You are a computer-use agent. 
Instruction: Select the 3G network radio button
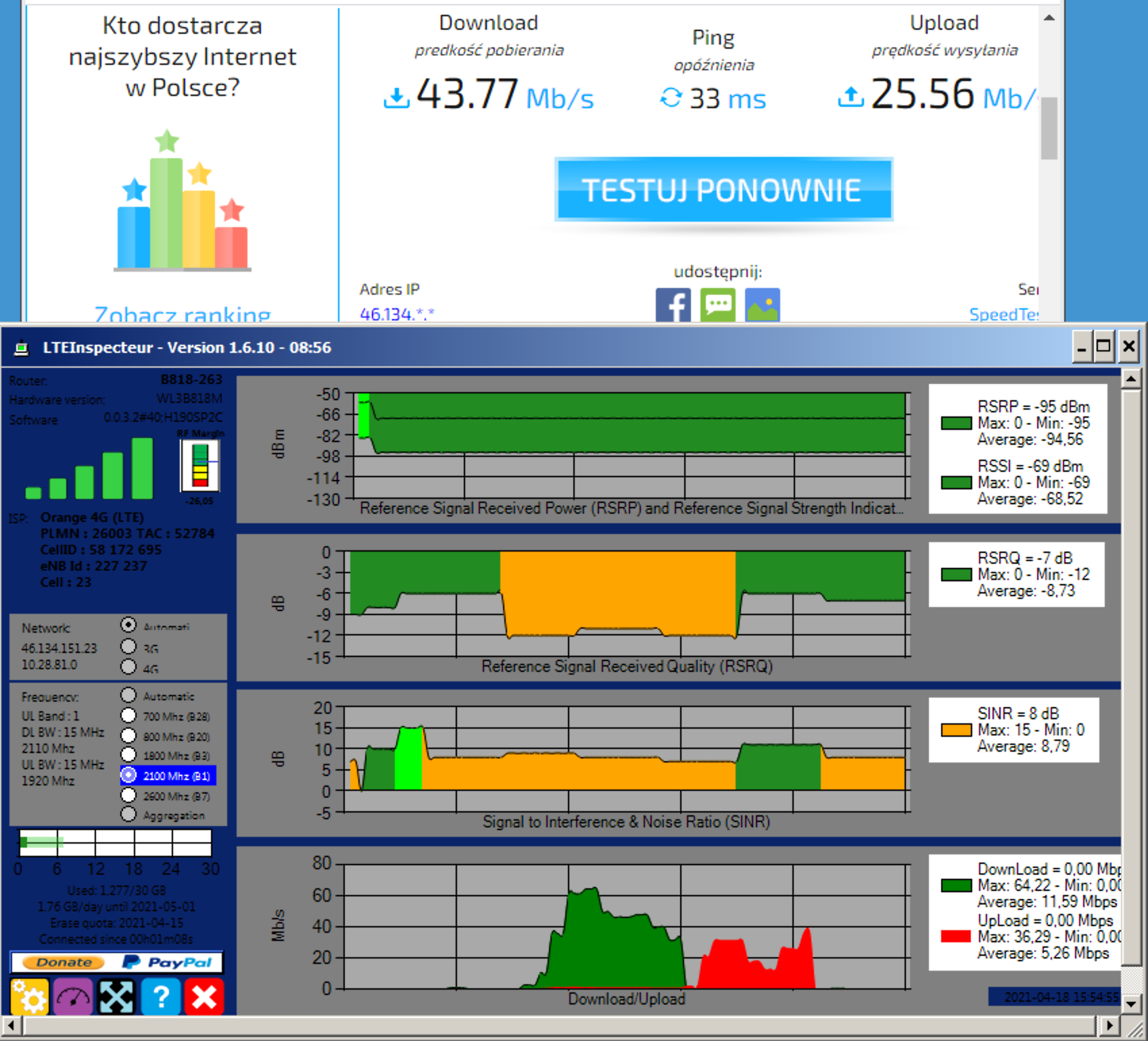(128, 646)
